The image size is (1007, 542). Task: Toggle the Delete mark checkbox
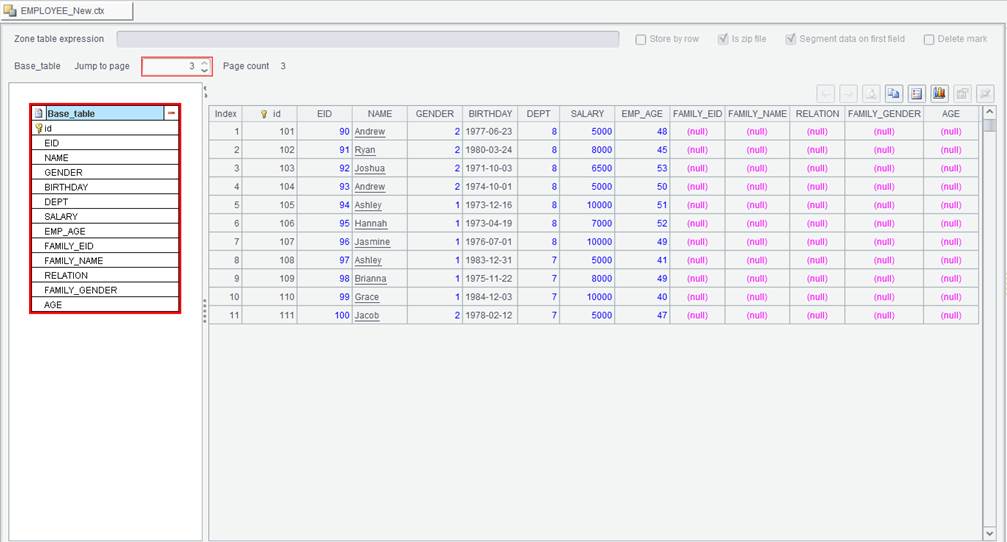929,39
